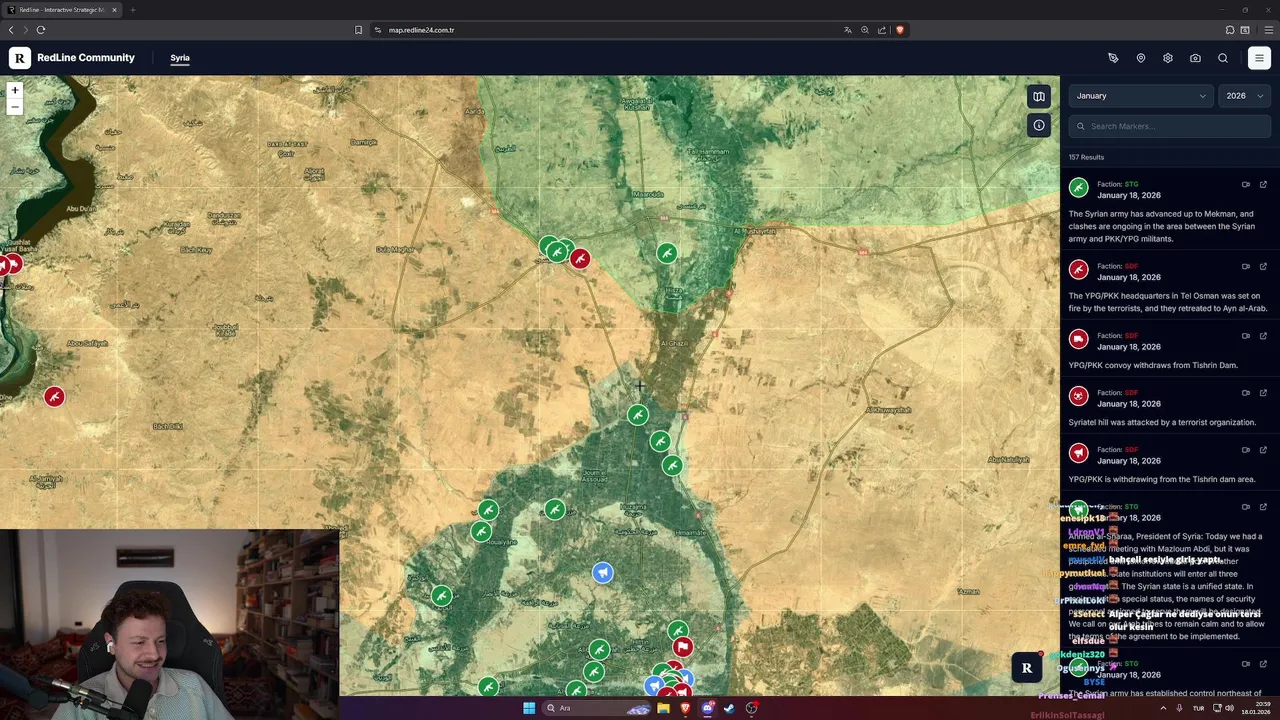The height and width of the screenshot is (720, 1280).
Task: Open the map layers button
Action: click(x=1039, y=97)
